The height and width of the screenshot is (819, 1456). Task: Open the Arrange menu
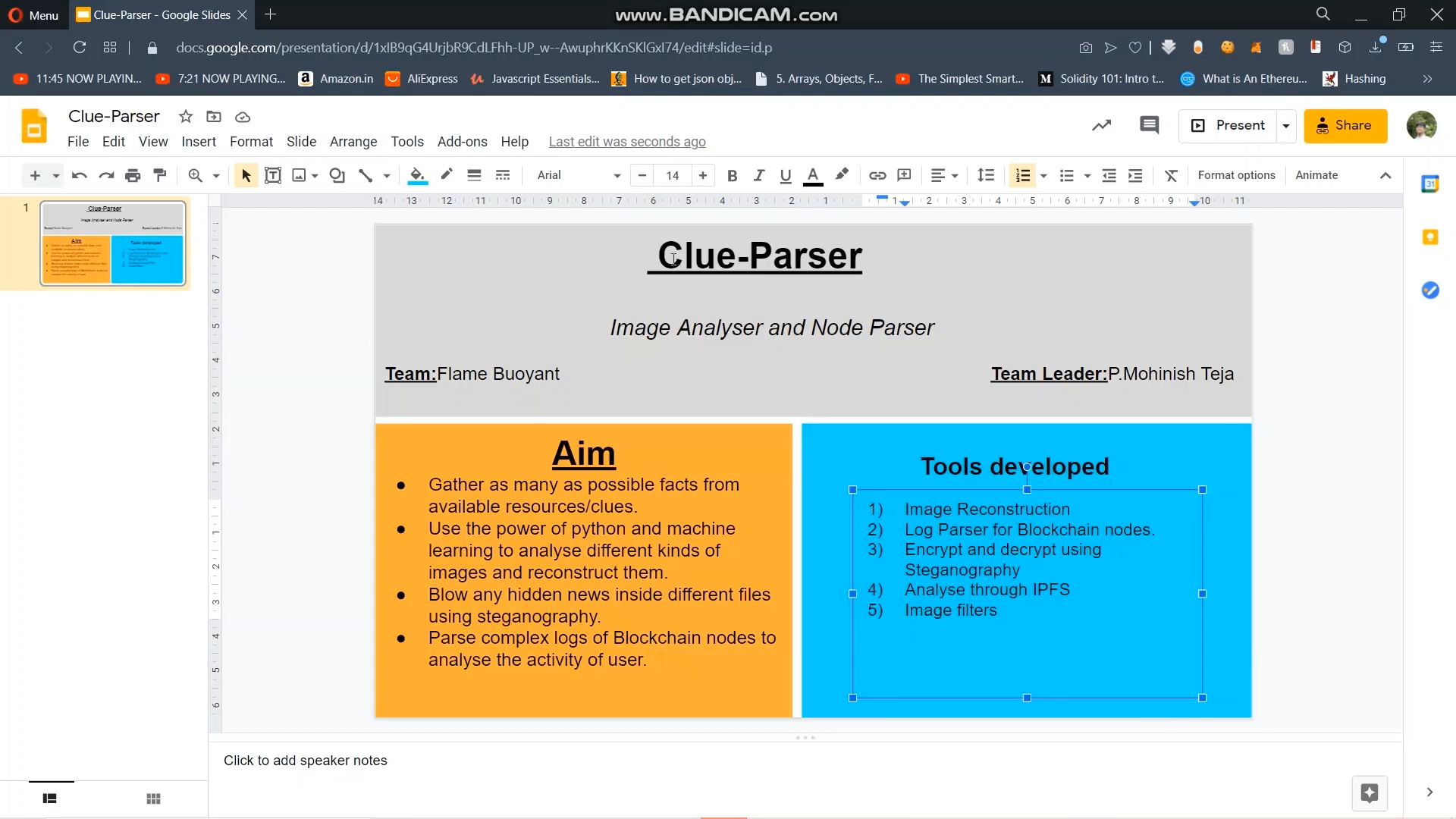[353, 142]
